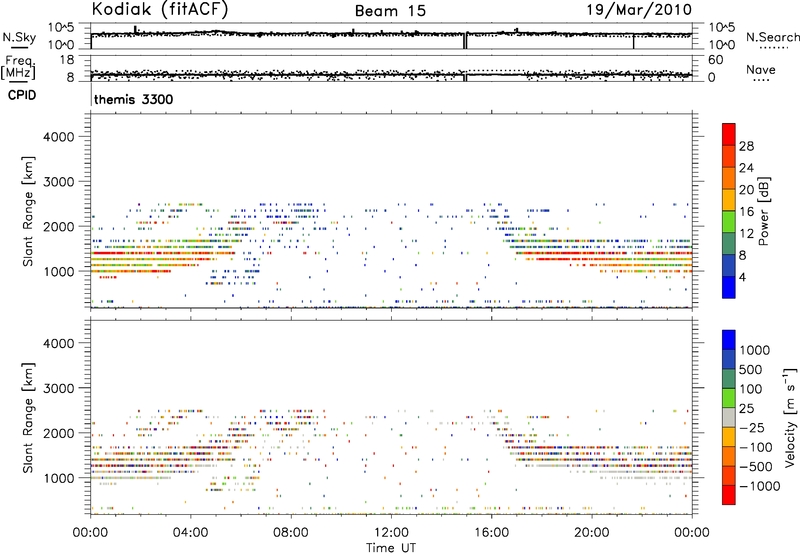Screen dimensions: 800x554
Task: Click the 'N.Sky' axis label
Action: (19, 37)
